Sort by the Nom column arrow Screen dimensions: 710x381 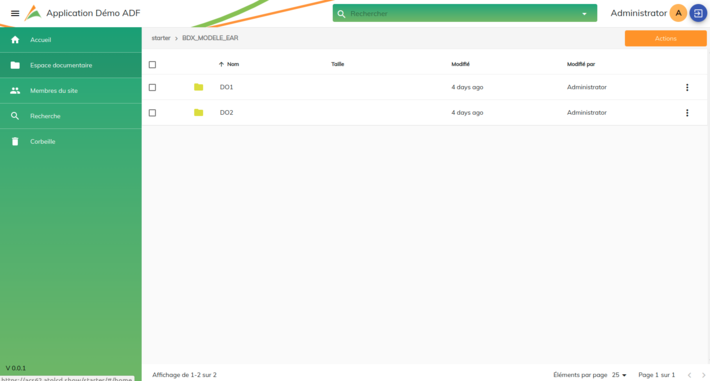pos(221,64)
